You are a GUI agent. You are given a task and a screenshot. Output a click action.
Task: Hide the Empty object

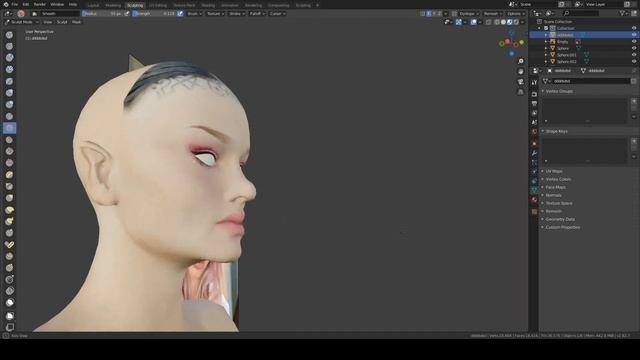point(634,42)
